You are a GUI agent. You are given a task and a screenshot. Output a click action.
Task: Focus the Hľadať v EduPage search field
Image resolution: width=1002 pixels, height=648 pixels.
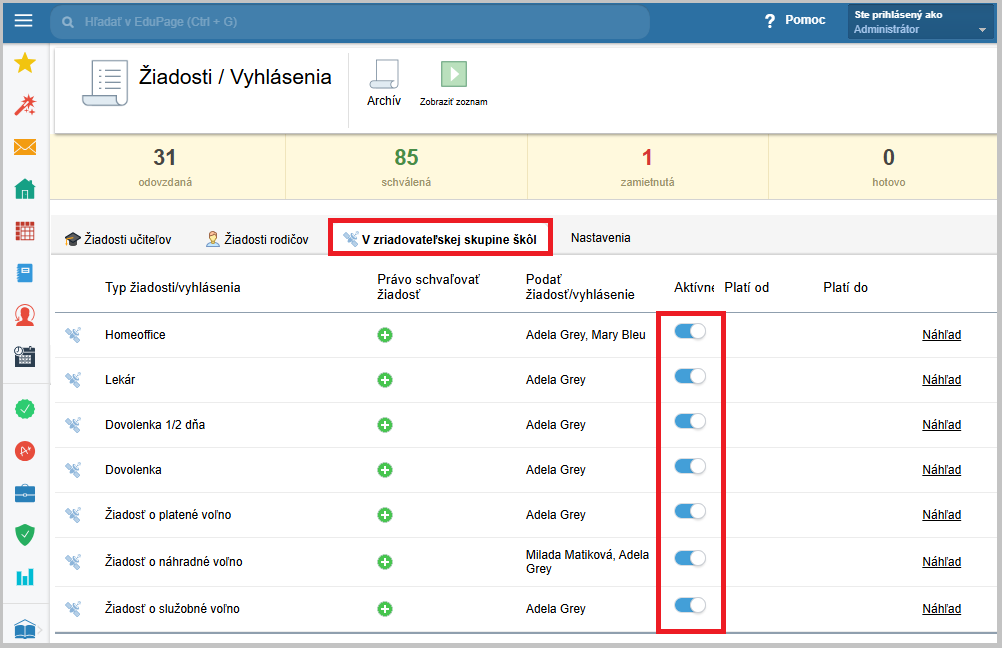click(350, 22)
